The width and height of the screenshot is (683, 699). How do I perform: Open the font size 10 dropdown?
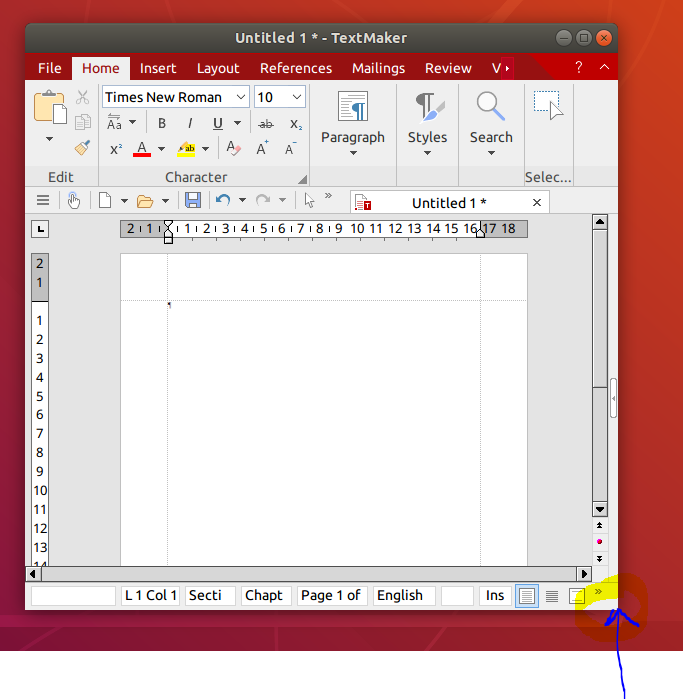[x=297, y=97]
